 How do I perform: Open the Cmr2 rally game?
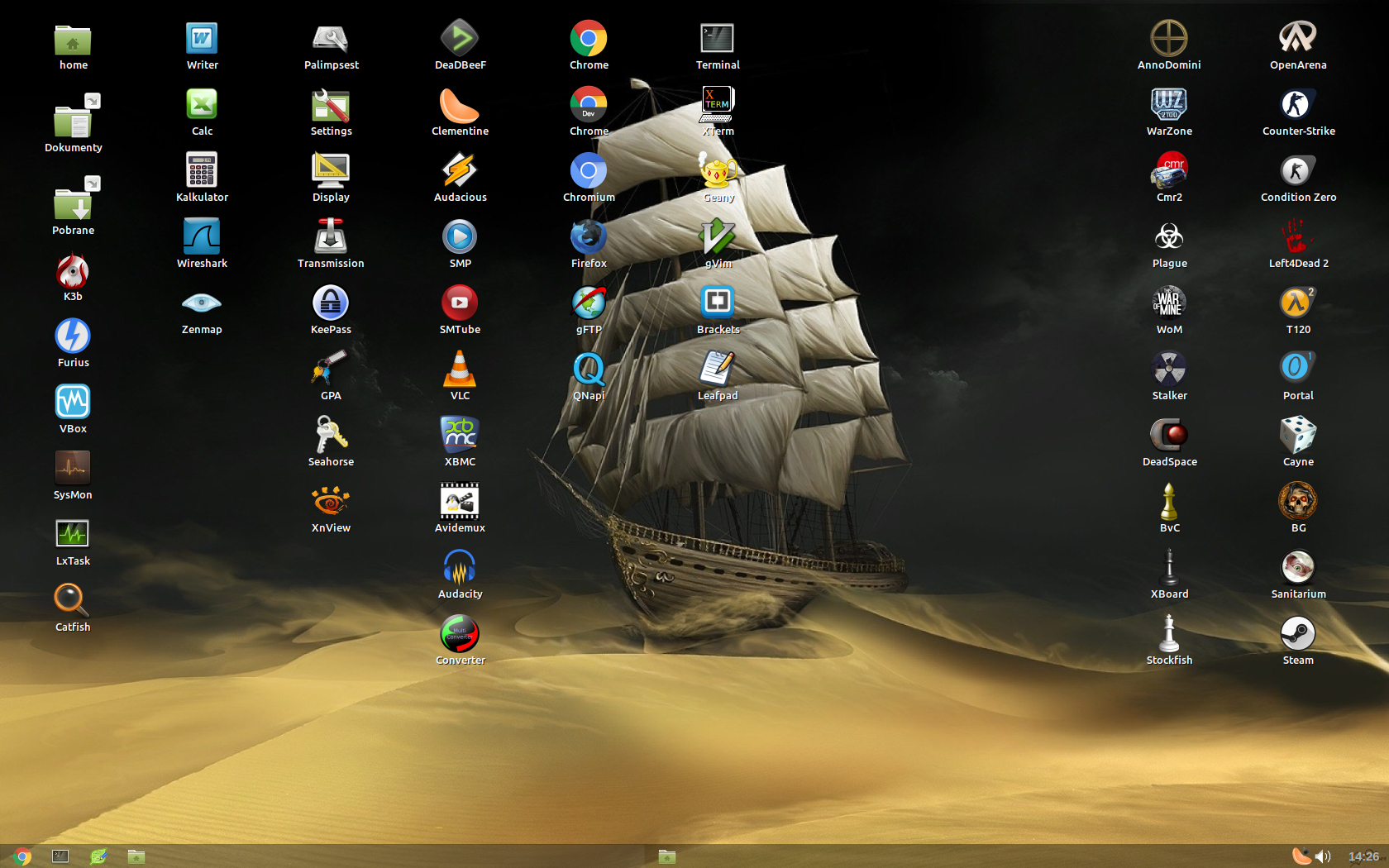(x=1169, y=171)
